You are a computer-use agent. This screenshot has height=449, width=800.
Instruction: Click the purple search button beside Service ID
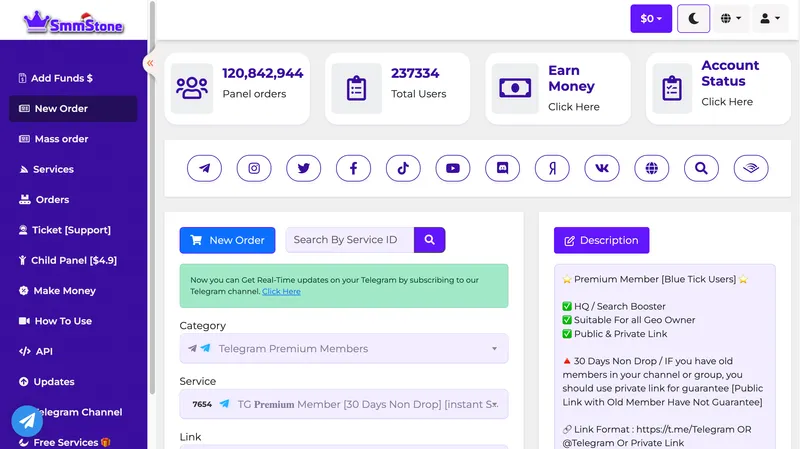click(430, 240)
